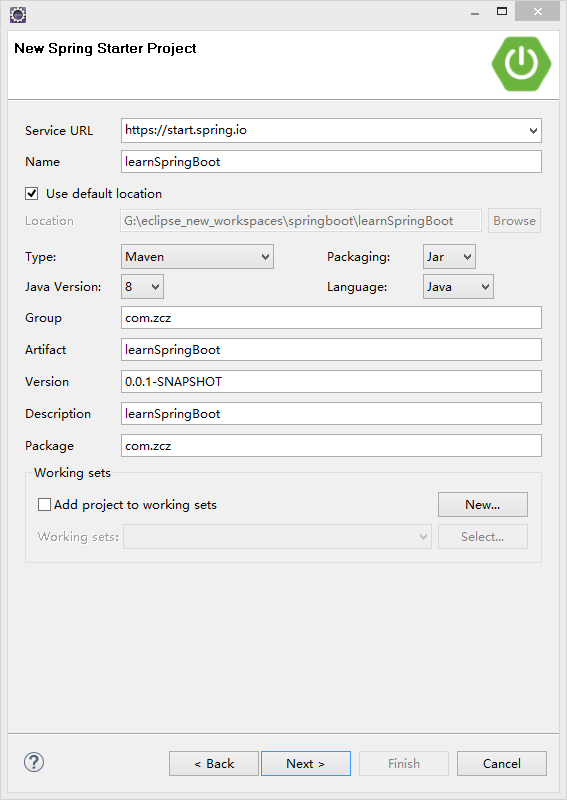Click the Description input field

[x=331, y=414]
